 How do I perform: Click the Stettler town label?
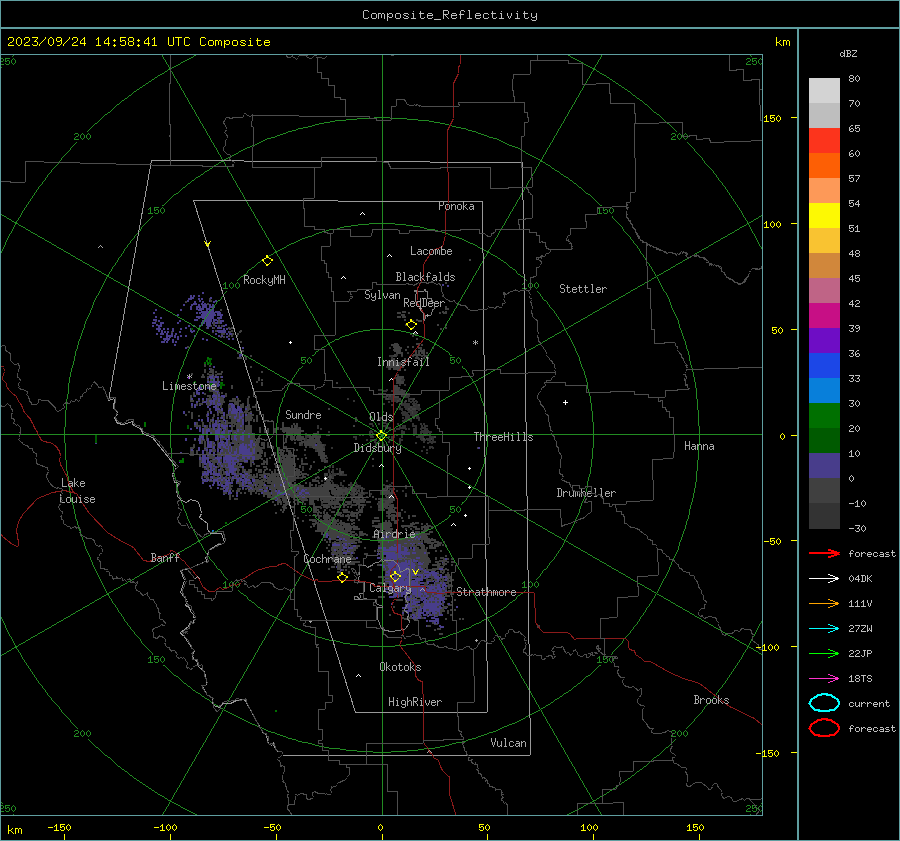[x=583, y=289]
